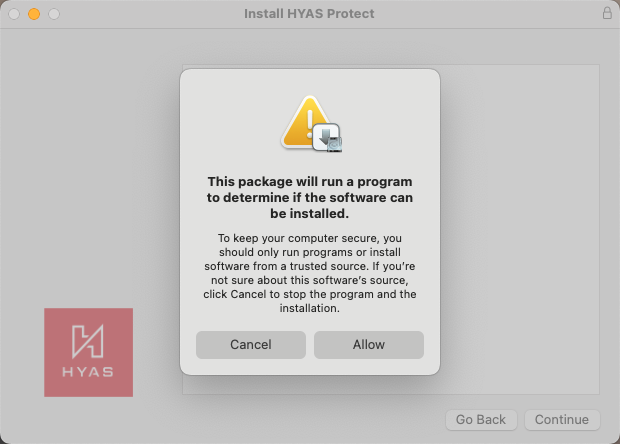Click the lock icon in title bar
Viewport: 620px width, 444px height.
coord(607,14)
